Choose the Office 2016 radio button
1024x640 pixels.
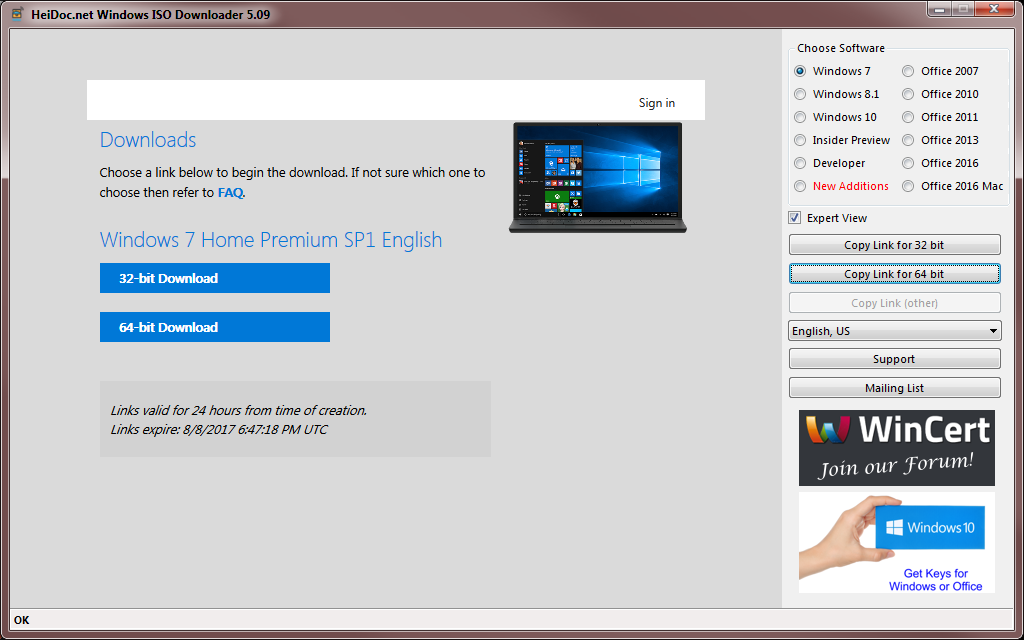908,163
